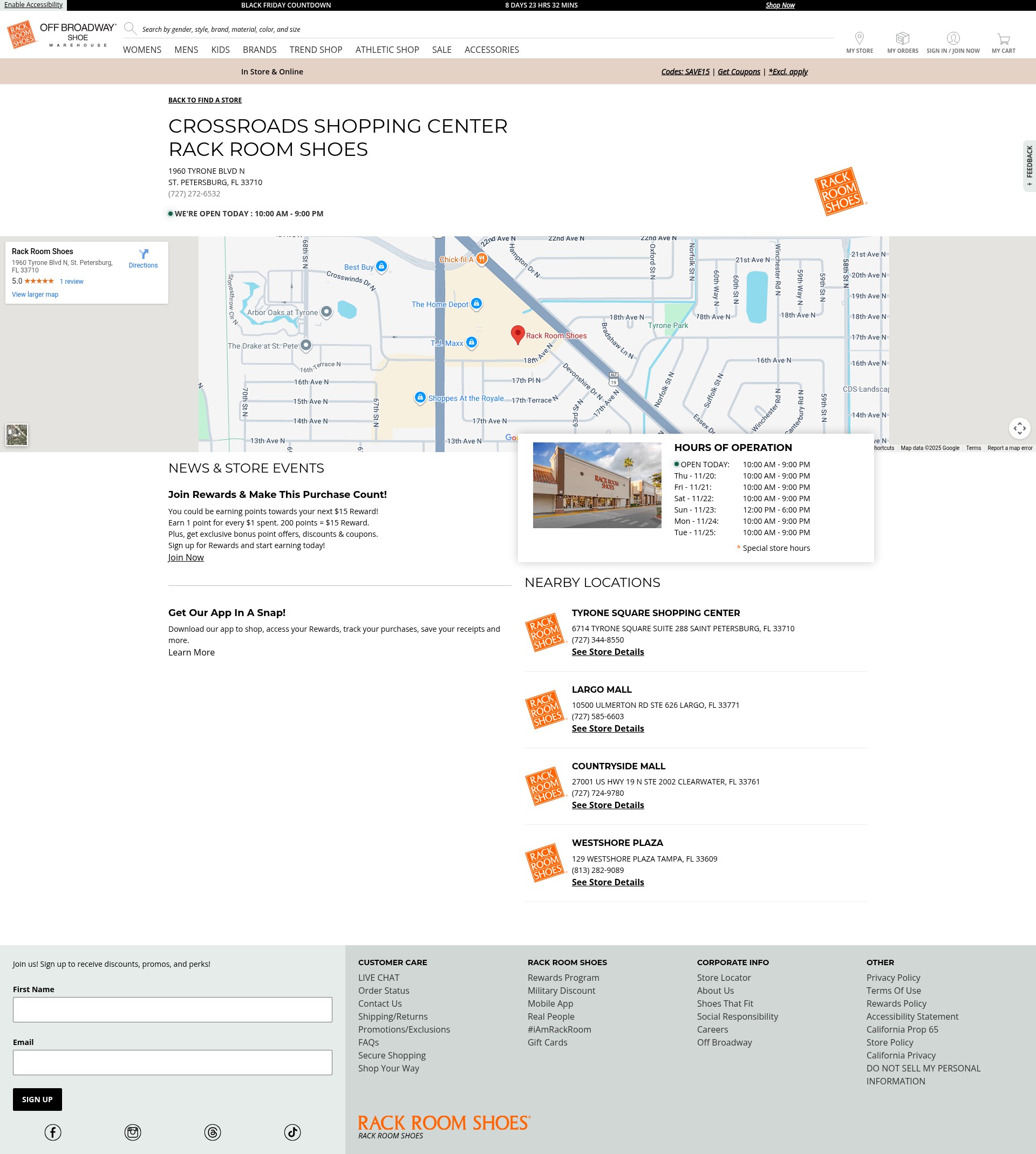This screenshot has height=1154, width=1036.
Task: Click the Email input field
Action: pyautogui.click(x=173, y=1062)
